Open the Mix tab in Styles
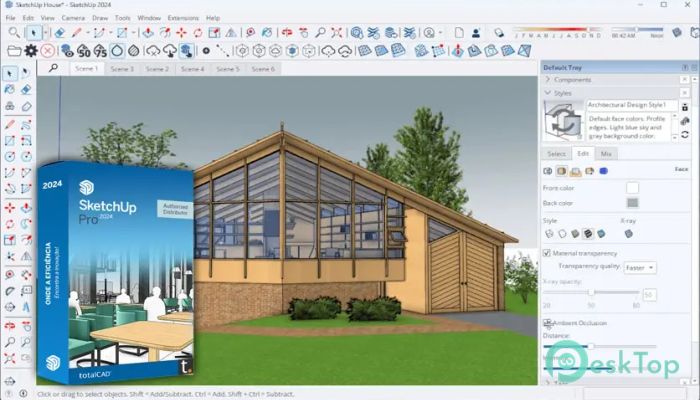The image size is (700, 400). click(x=606, y=154)
